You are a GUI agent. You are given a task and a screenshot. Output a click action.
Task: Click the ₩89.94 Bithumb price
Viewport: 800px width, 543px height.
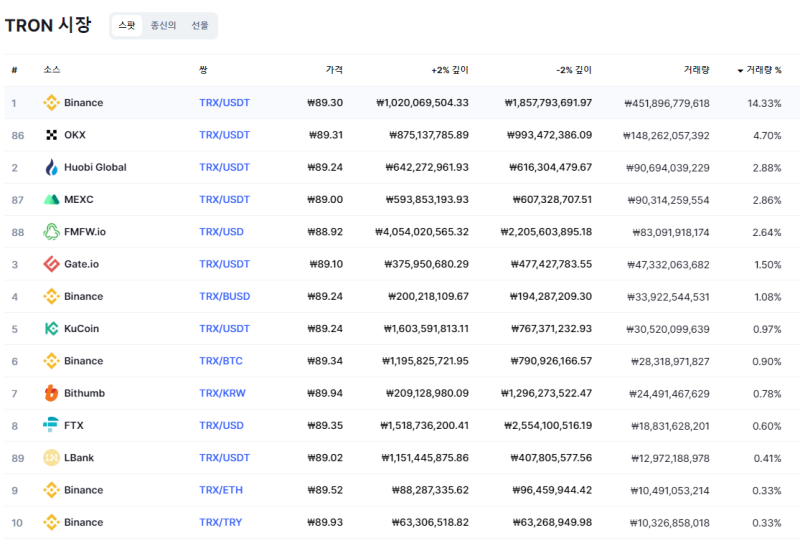pyautogui.click(x=325, y=393)
